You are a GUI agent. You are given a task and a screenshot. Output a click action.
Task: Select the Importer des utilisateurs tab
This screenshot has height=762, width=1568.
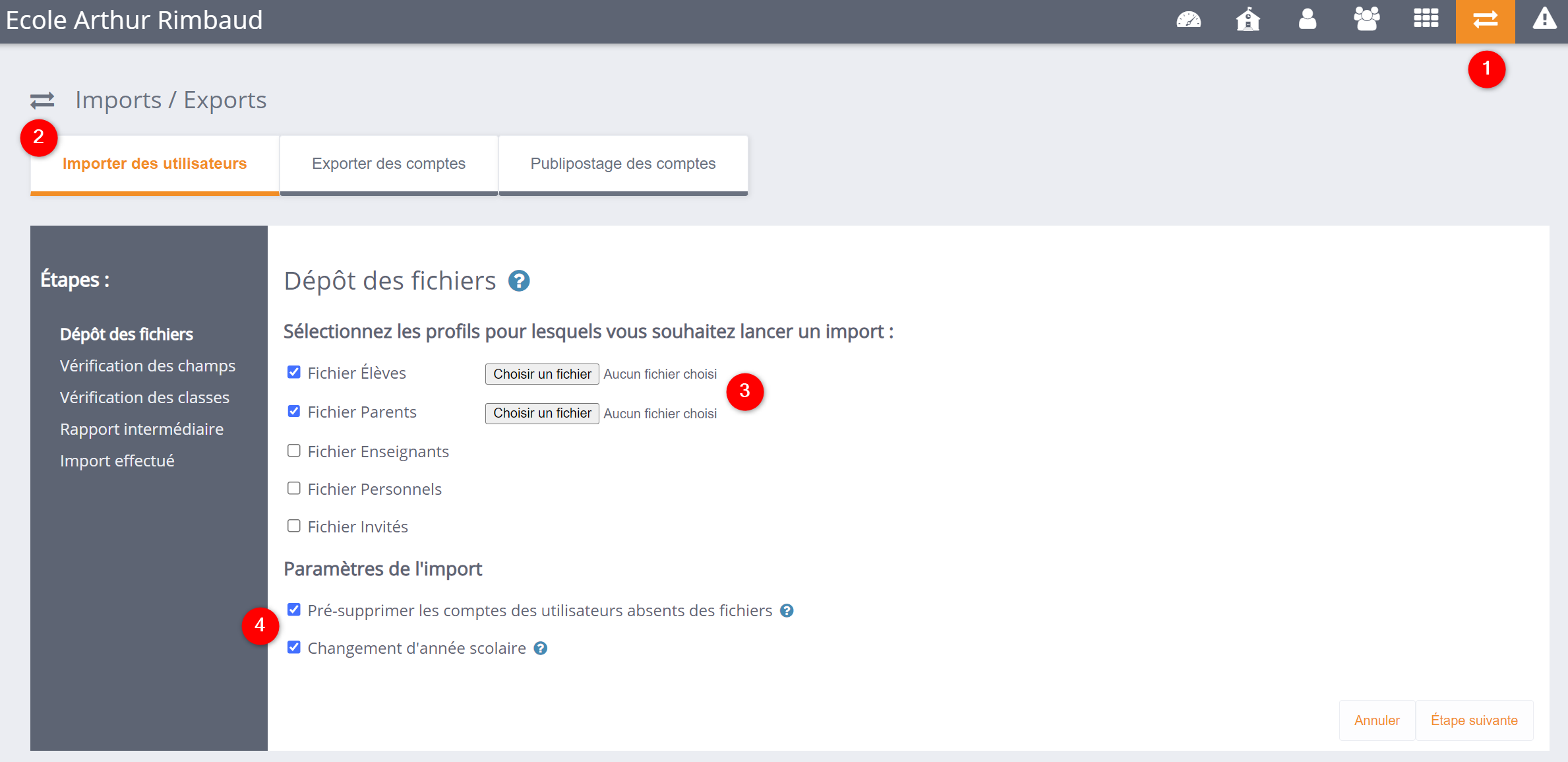154,164
